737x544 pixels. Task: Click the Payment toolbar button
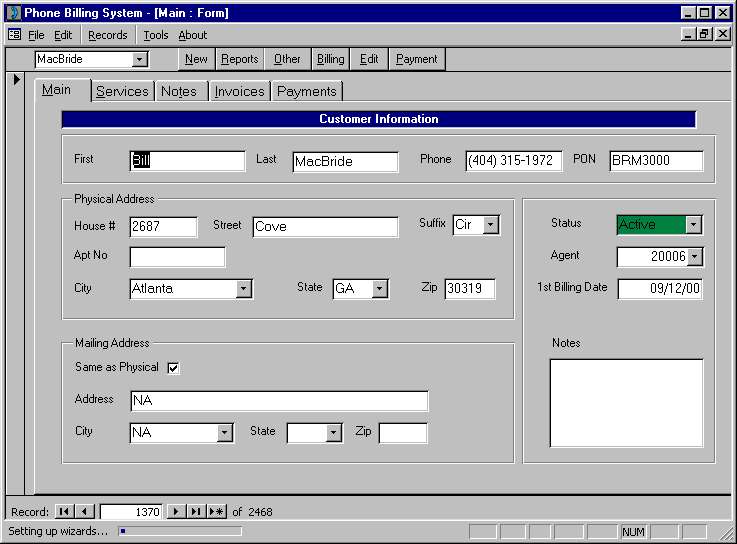pos(416,59)
